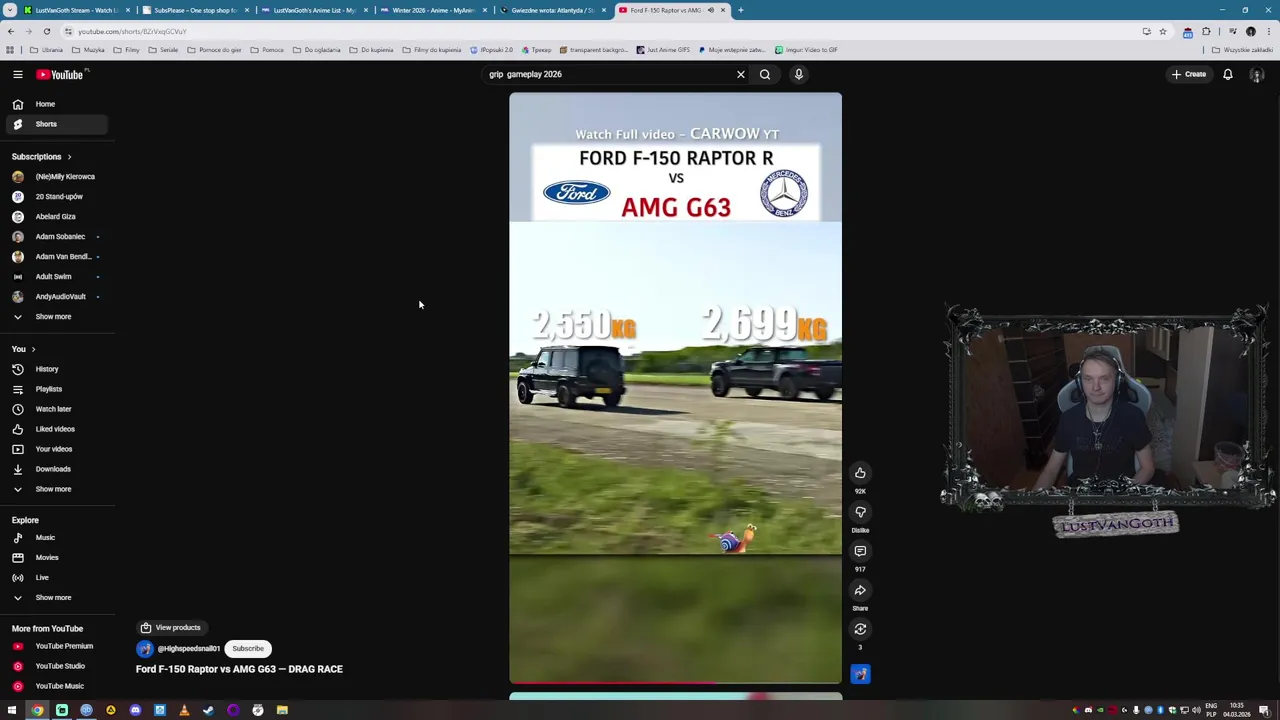Switch to the SubsPlease browser tab
The height and width of the screenshot is (720, 1280).
195,10
